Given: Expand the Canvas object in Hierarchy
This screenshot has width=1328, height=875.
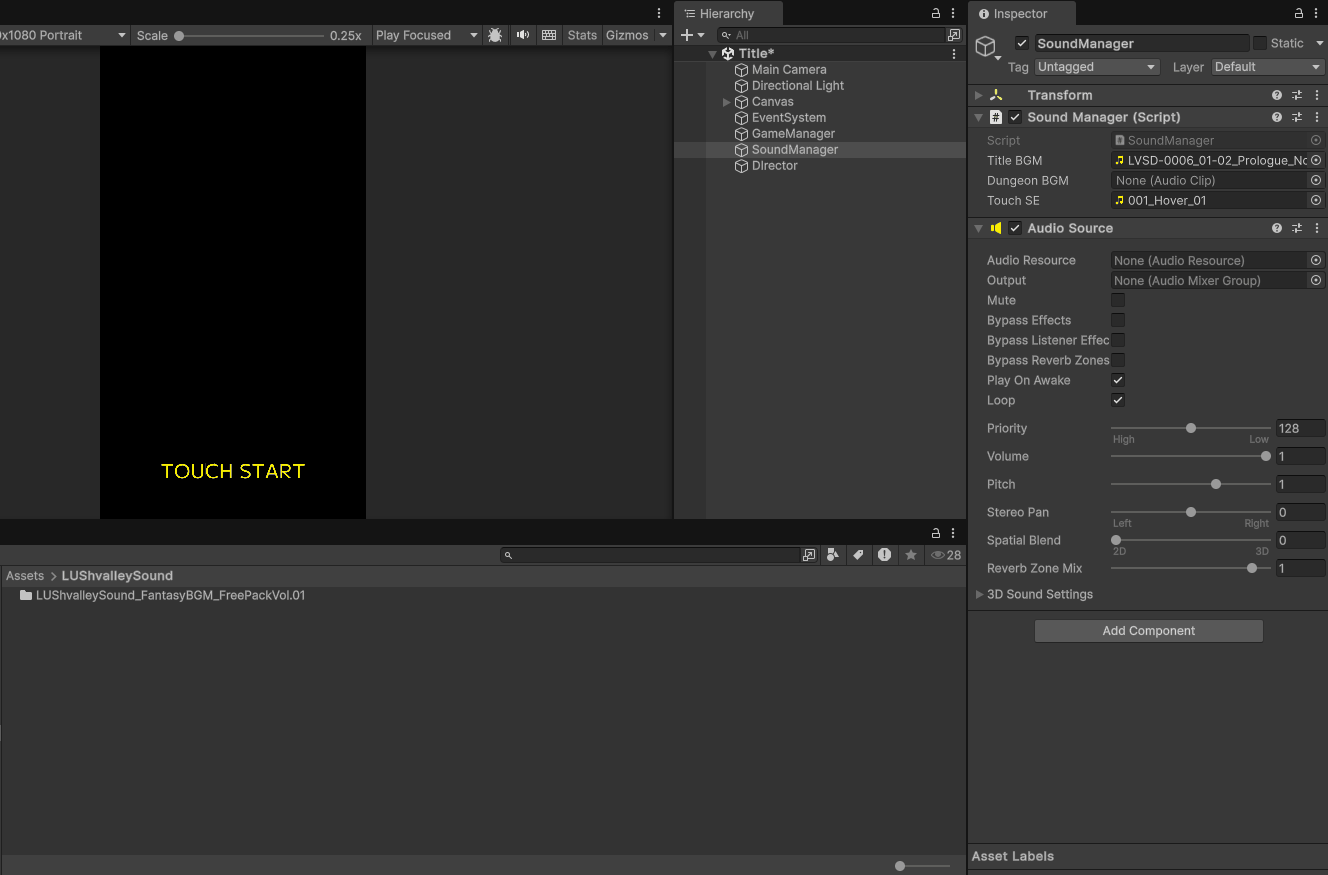Looking at the screenshot, I should pos(727,102).
